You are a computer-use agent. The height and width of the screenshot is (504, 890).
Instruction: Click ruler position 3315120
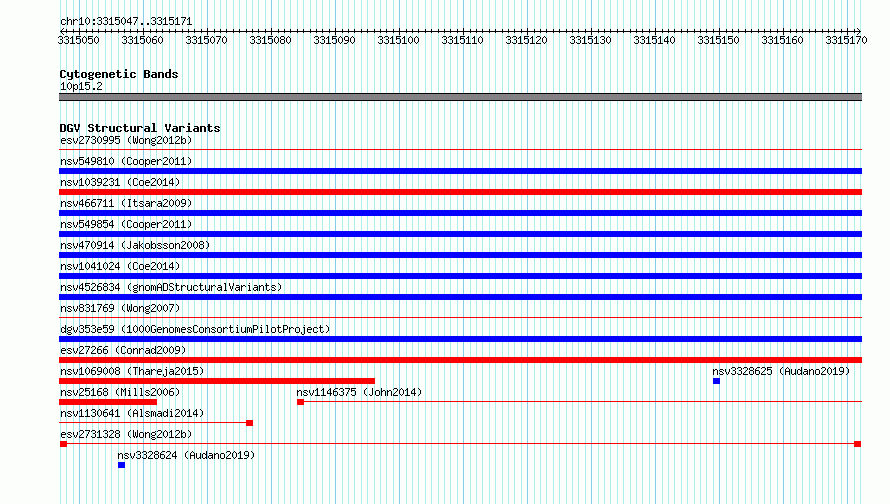click(527, 40)
